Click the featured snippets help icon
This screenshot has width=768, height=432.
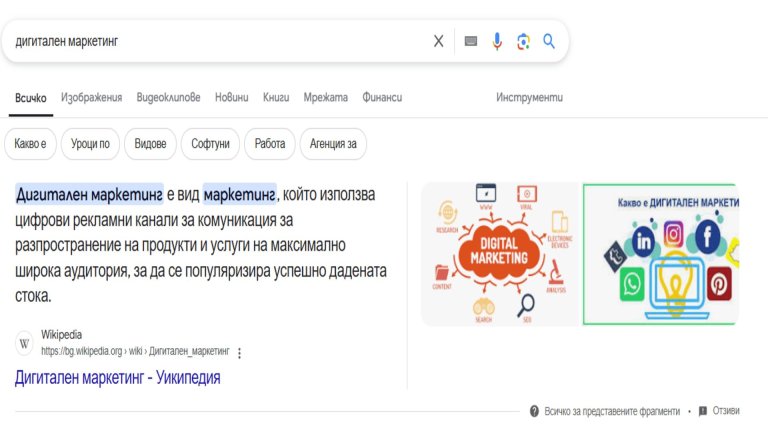tap(534, 411)
